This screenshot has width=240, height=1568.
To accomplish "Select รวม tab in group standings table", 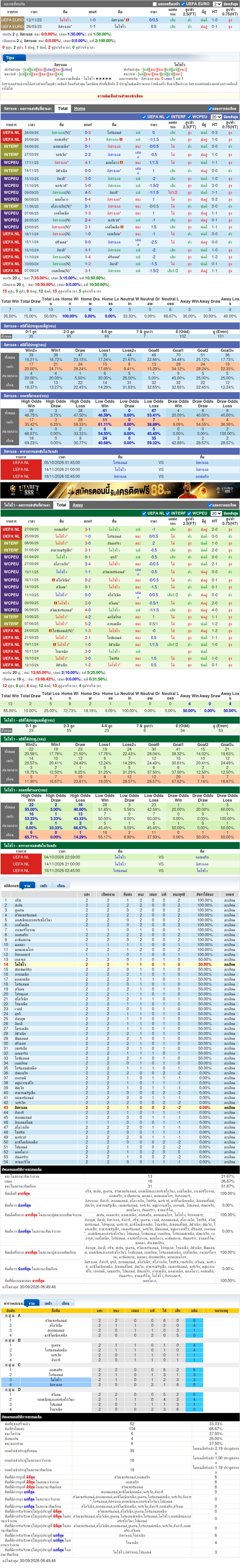I will 32,1303.
